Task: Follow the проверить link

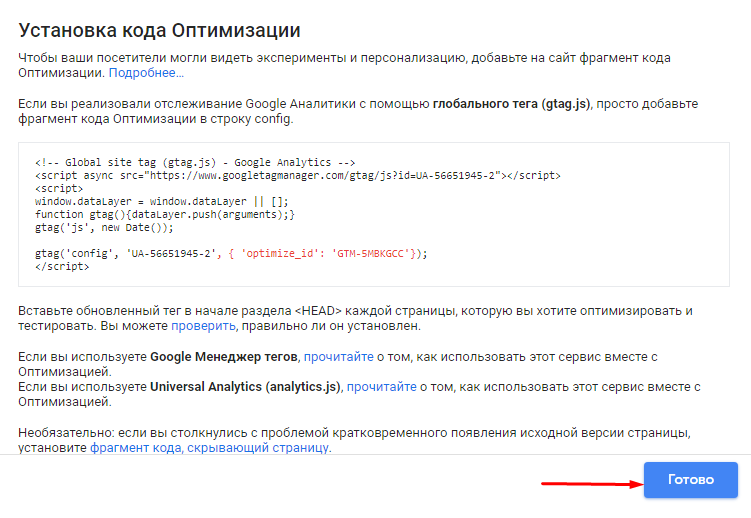Action: point(203,326)
